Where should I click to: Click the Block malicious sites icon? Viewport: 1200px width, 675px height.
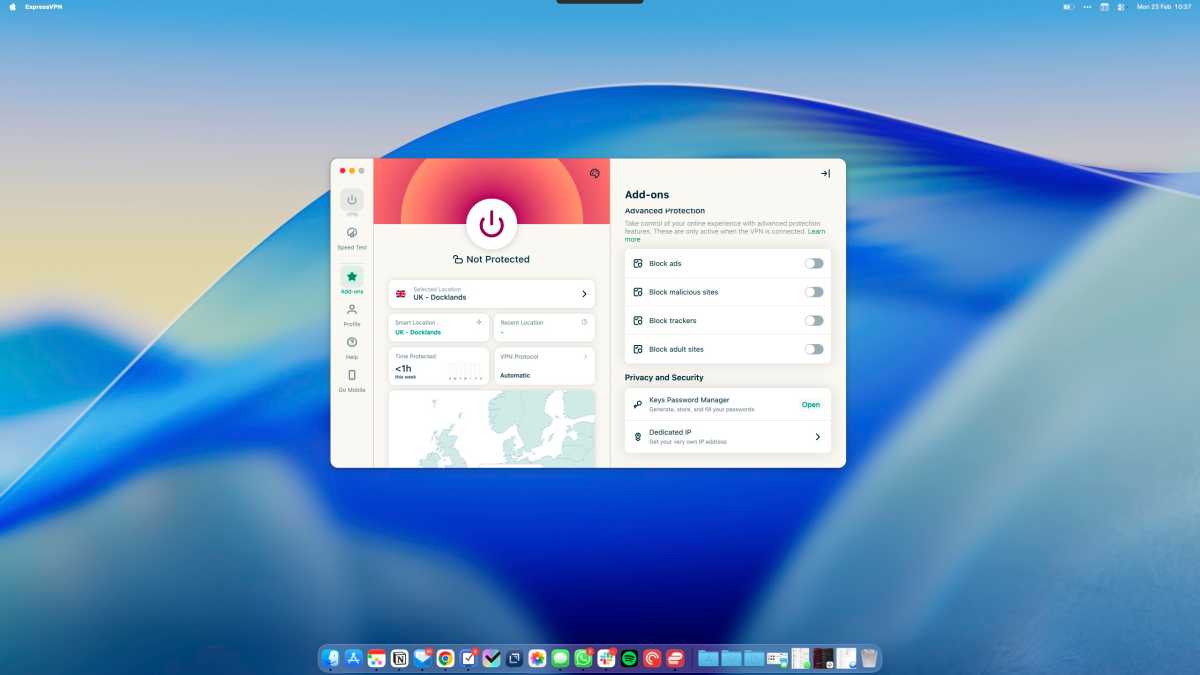pos(638,292)
